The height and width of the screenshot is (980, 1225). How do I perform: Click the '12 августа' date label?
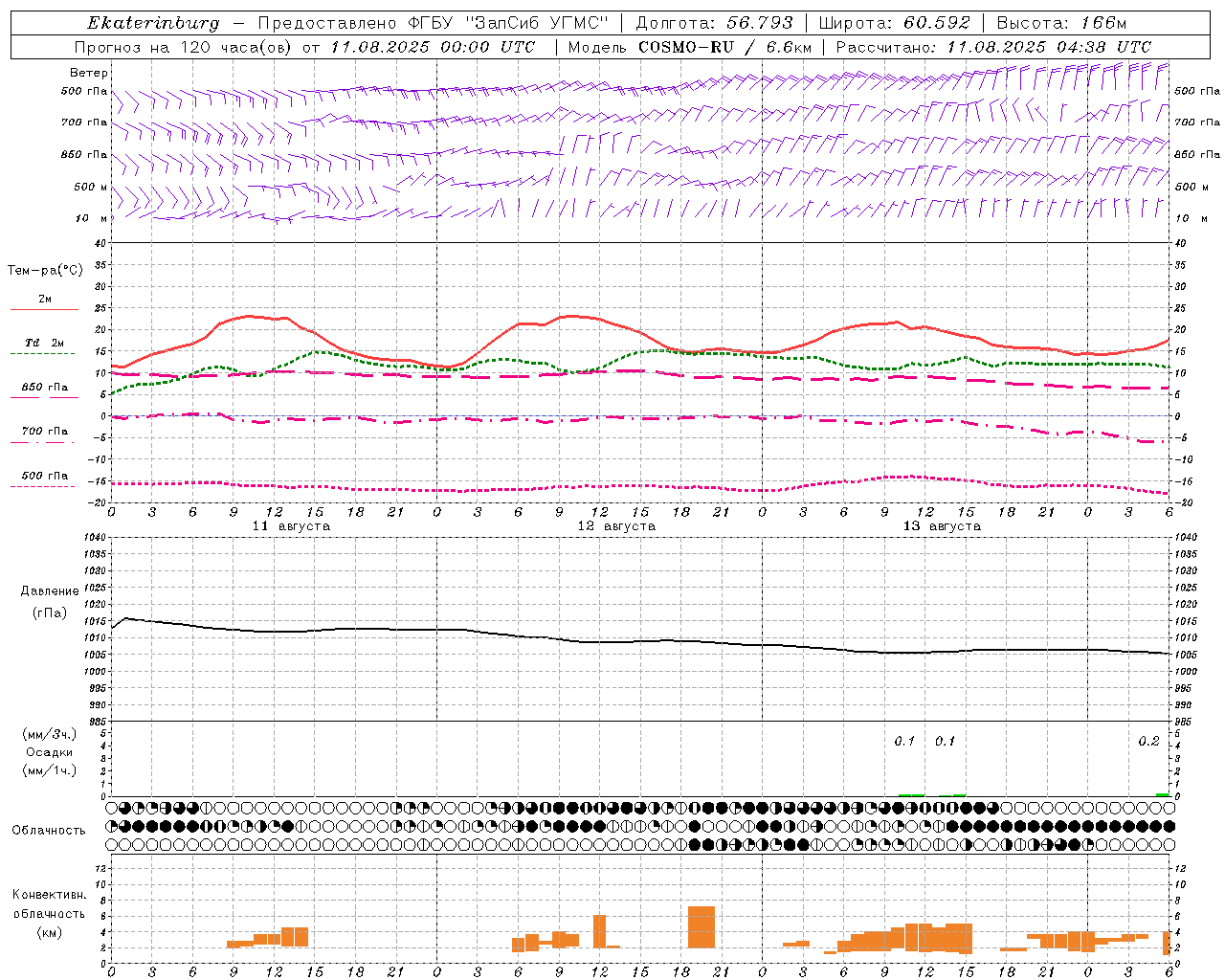click(616, 526)
